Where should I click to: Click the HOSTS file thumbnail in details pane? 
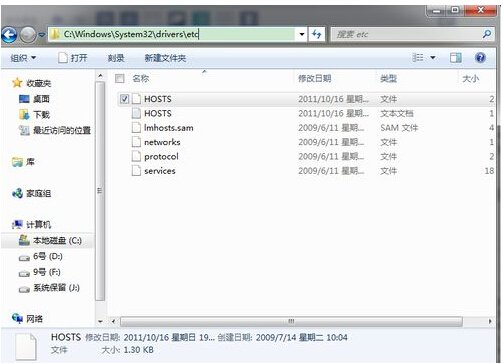point(26,347)
